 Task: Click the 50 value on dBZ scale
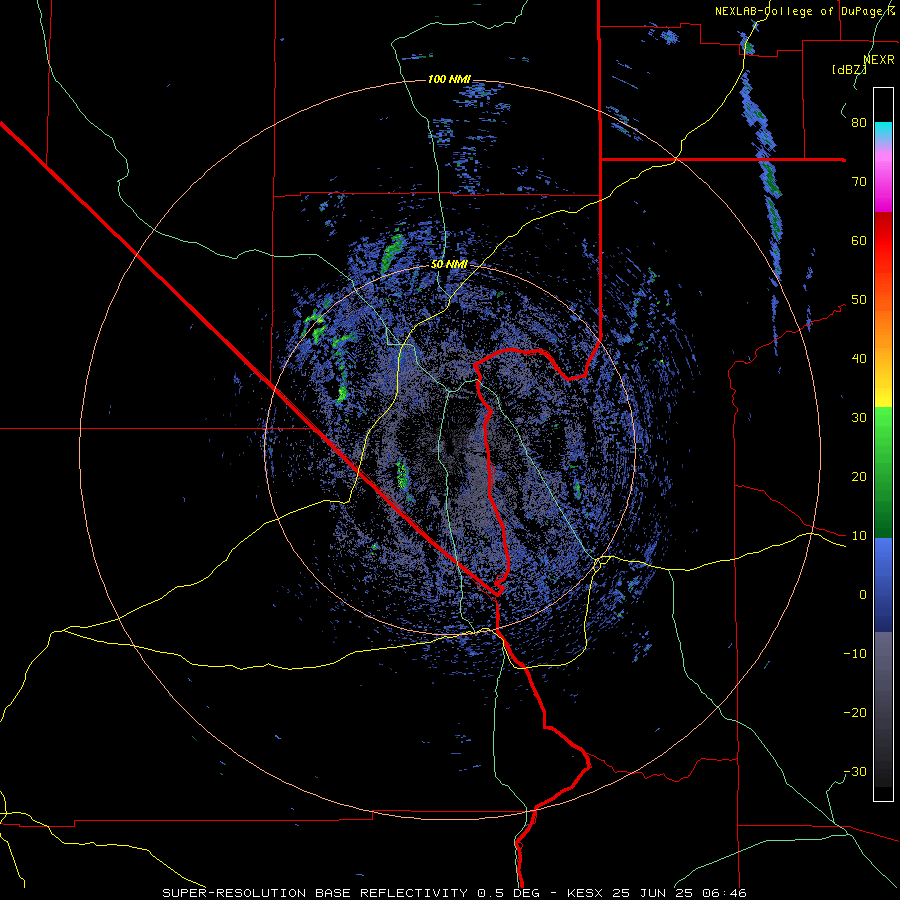tap(859, 300)
